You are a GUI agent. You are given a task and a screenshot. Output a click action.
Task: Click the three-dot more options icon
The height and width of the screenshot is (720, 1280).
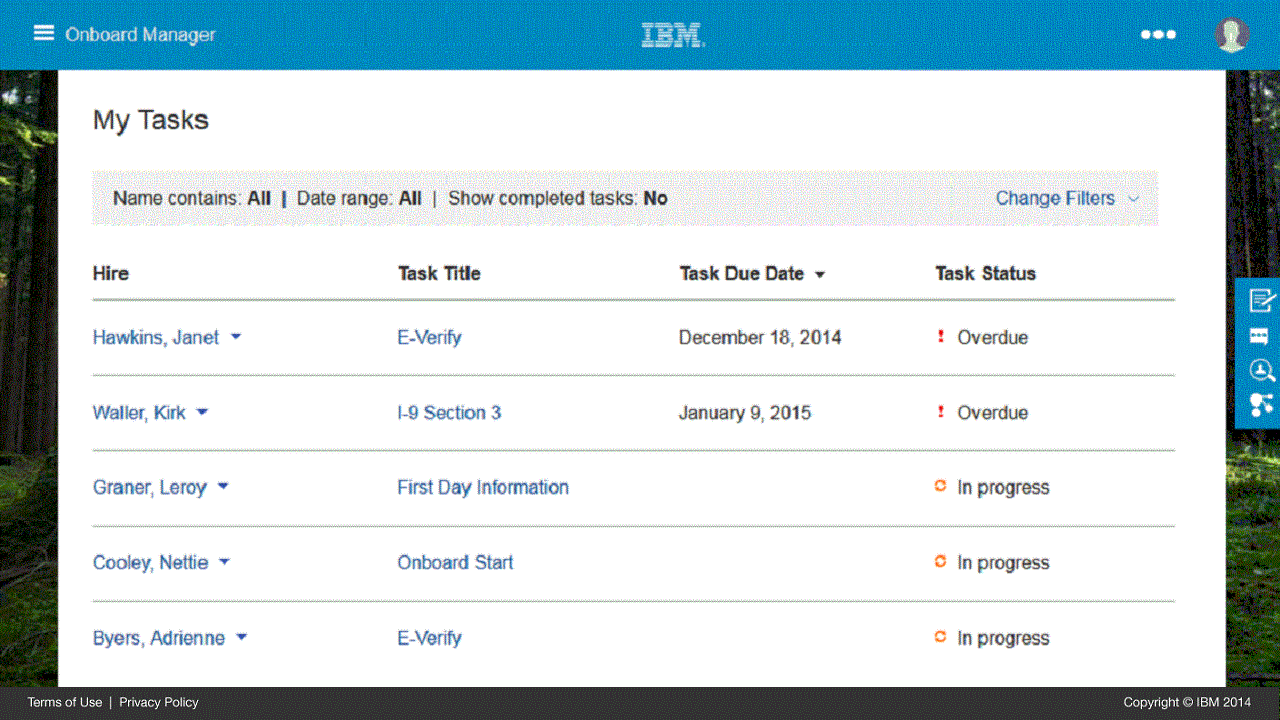(x=1158, y=34)
